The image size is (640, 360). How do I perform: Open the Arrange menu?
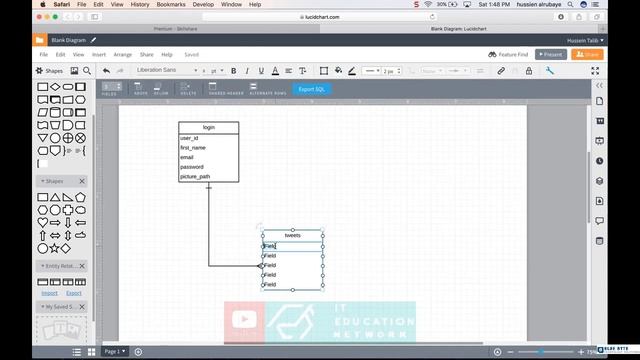[122, 54]
